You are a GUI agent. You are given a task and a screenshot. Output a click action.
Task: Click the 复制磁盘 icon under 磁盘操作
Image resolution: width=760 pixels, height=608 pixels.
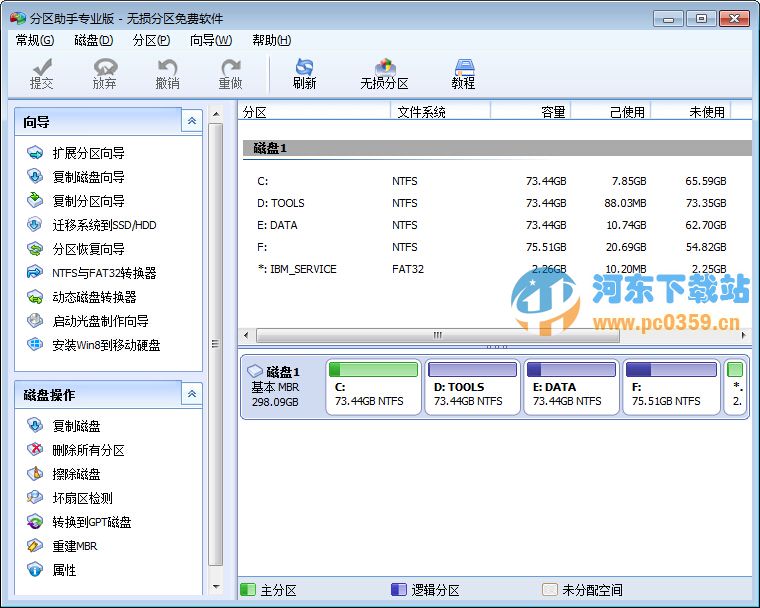[35, 425]
